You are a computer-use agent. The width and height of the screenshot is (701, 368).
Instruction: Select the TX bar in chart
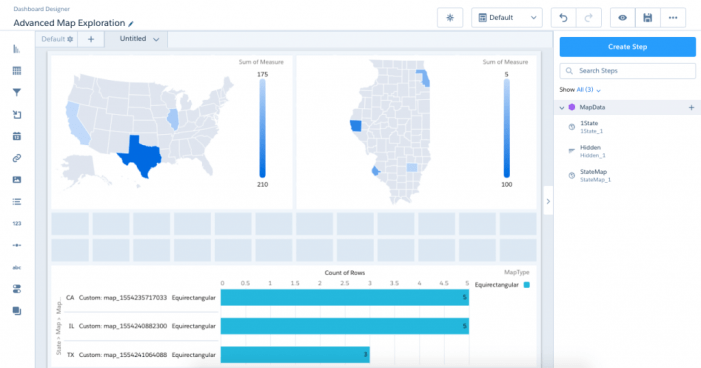click(x=295, y=355)
